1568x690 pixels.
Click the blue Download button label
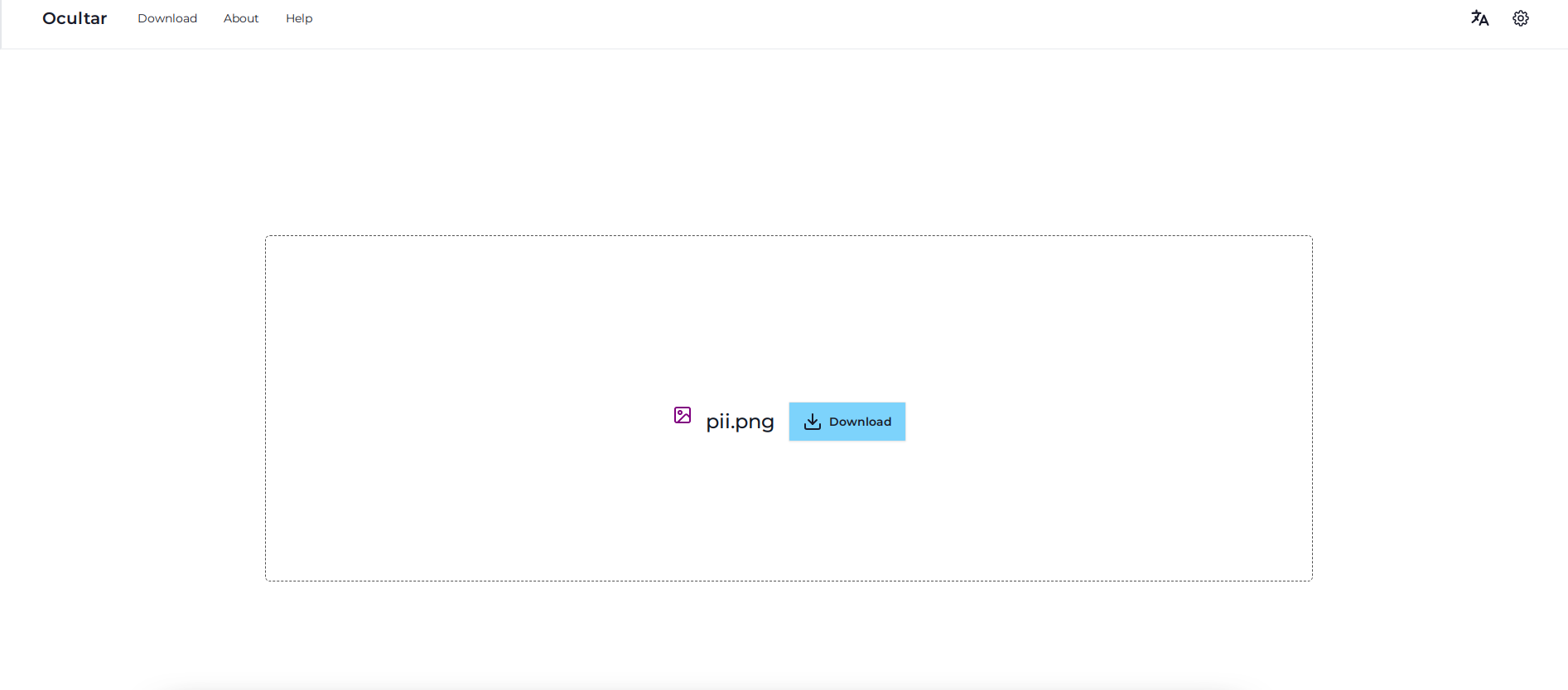click(x=860, y=422)
